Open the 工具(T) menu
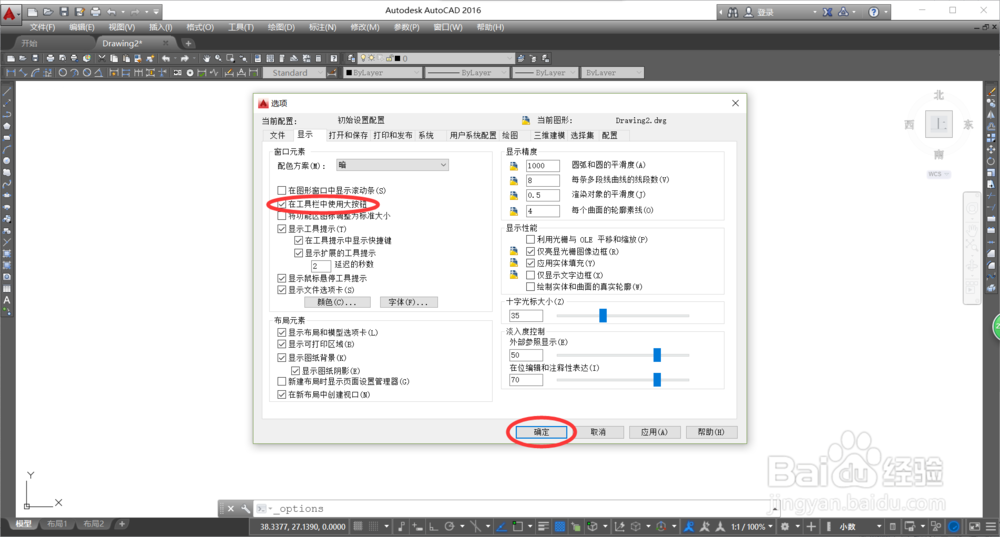1000x537 pixels. pos(241,27)
